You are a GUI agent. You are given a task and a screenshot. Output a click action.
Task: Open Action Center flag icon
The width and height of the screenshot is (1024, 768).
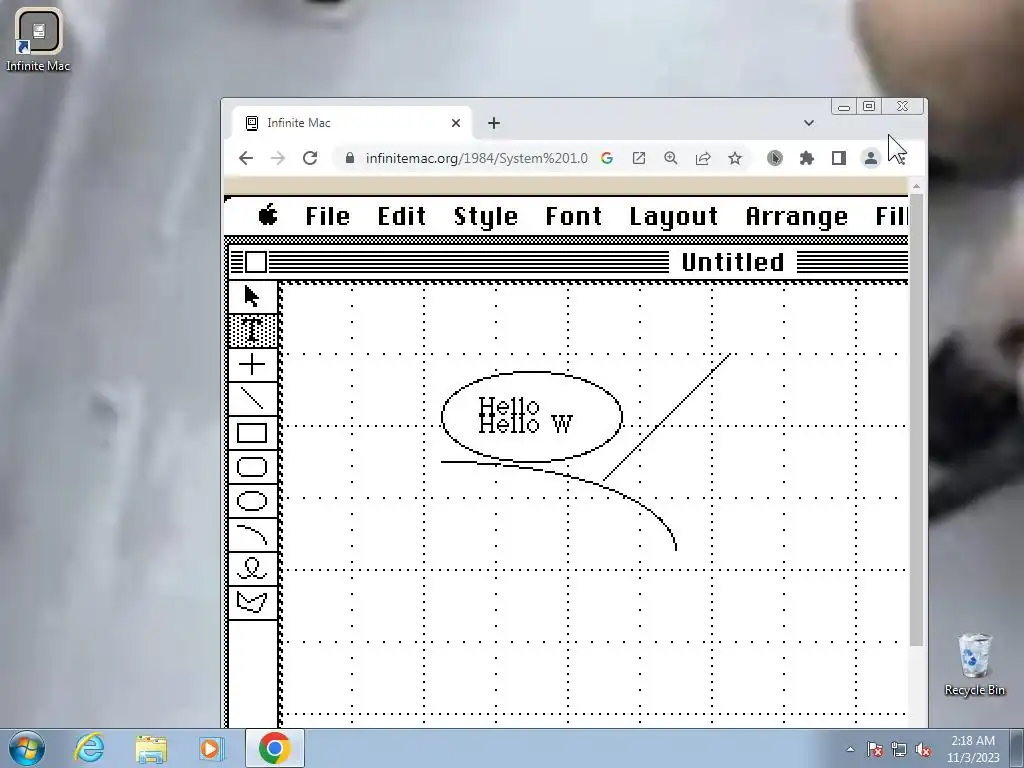[x=875, y=749]
